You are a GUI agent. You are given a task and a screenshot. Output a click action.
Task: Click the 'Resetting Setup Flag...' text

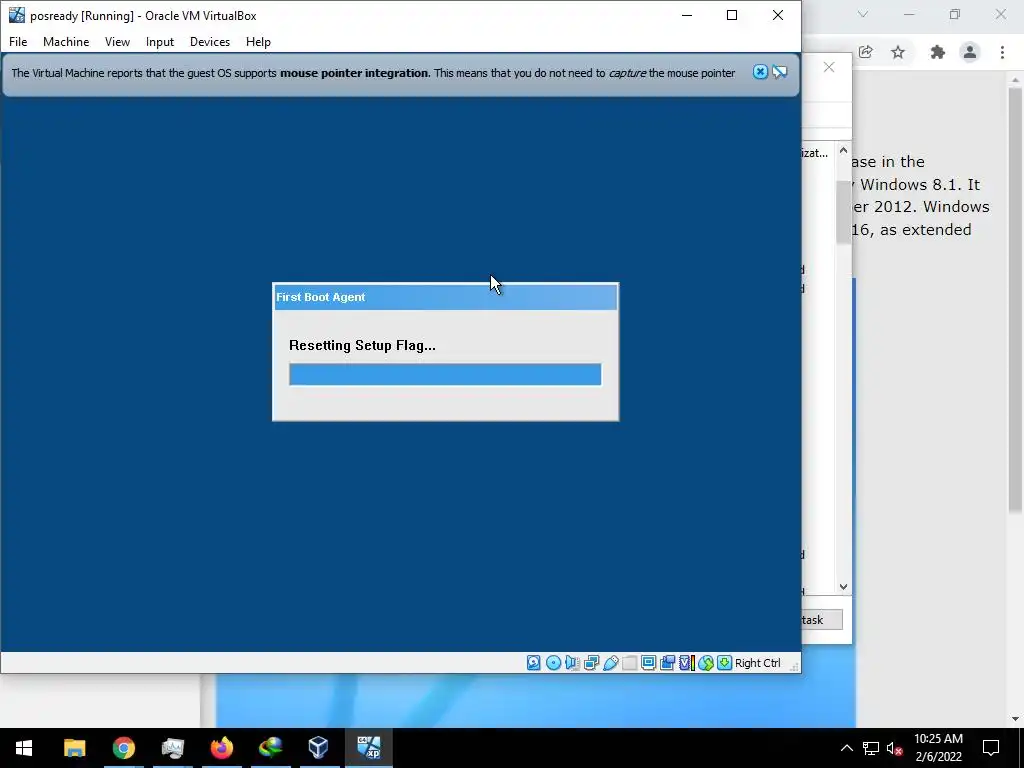(x=362, y=345)
